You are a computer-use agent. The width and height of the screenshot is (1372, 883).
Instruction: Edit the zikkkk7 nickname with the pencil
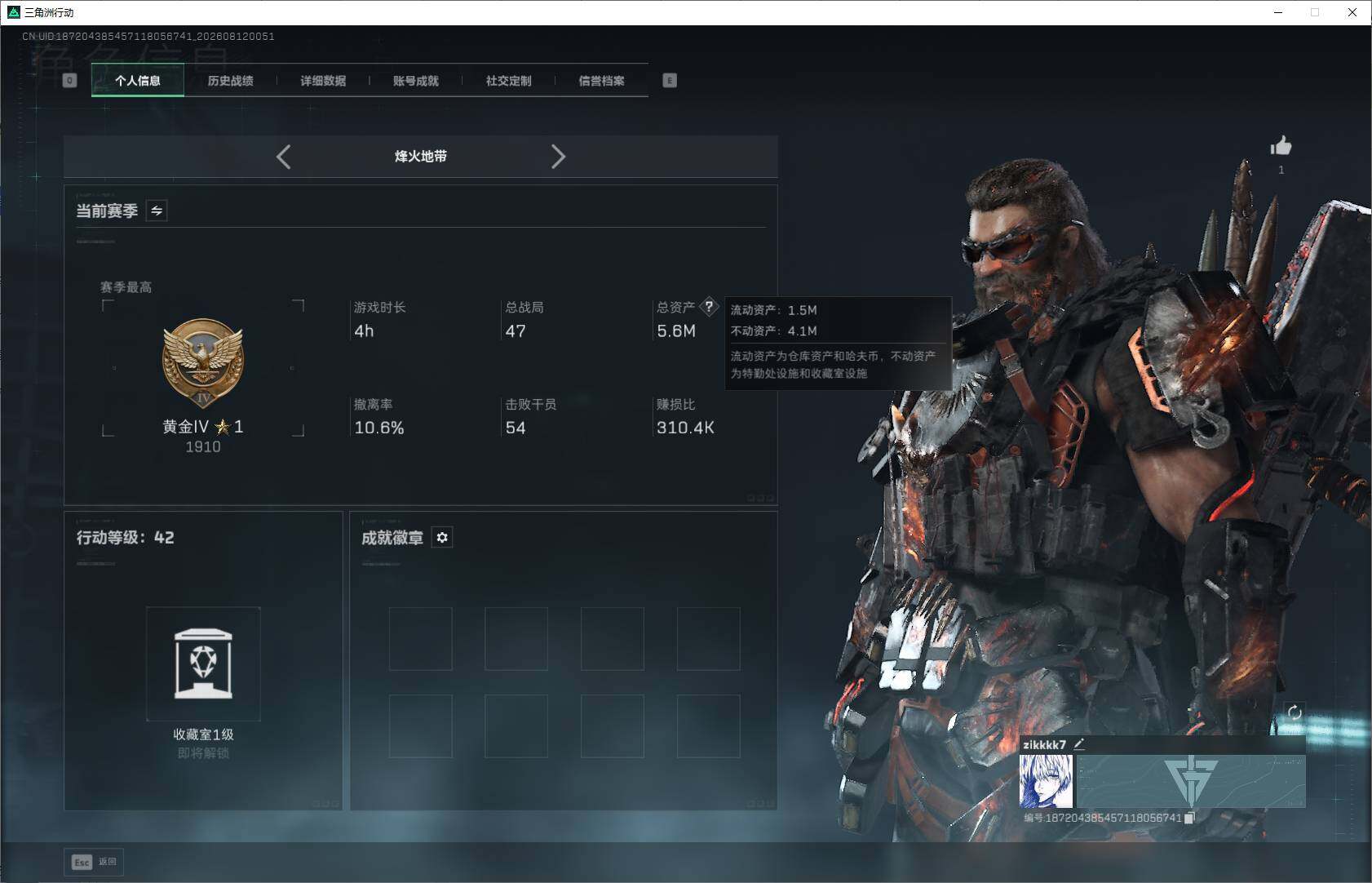tap(1079, 743)
